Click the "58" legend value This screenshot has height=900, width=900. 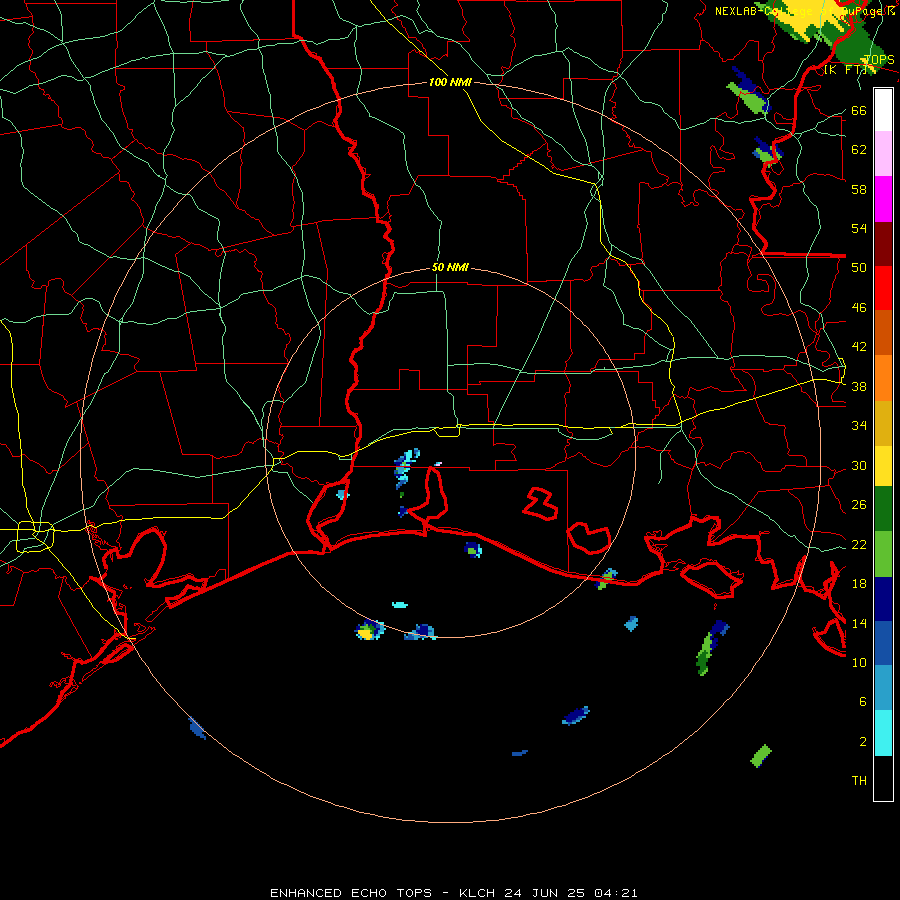pos(859,189)
